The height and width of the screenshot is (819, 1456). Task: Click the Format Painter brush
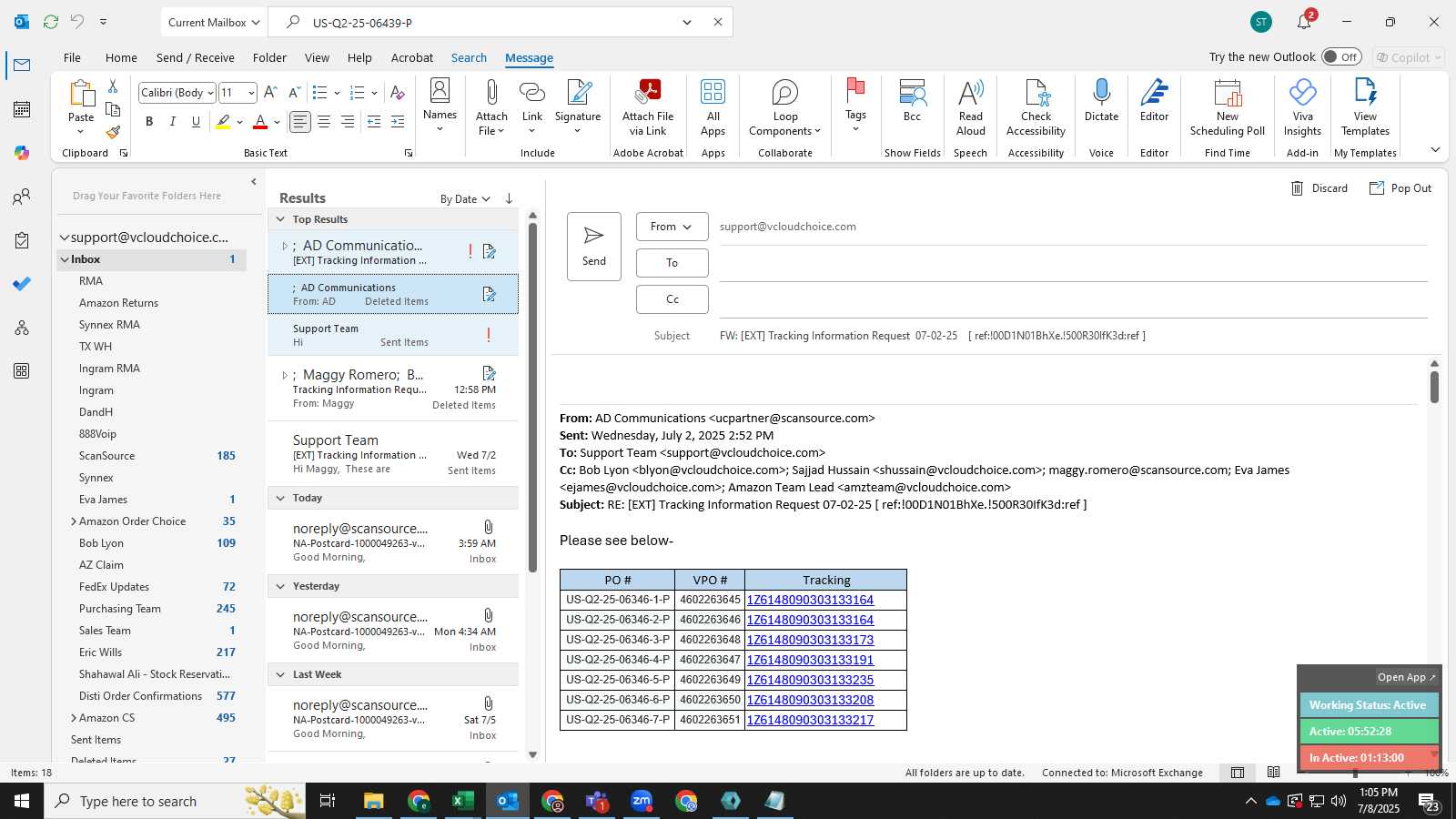(x=113, y=132)
